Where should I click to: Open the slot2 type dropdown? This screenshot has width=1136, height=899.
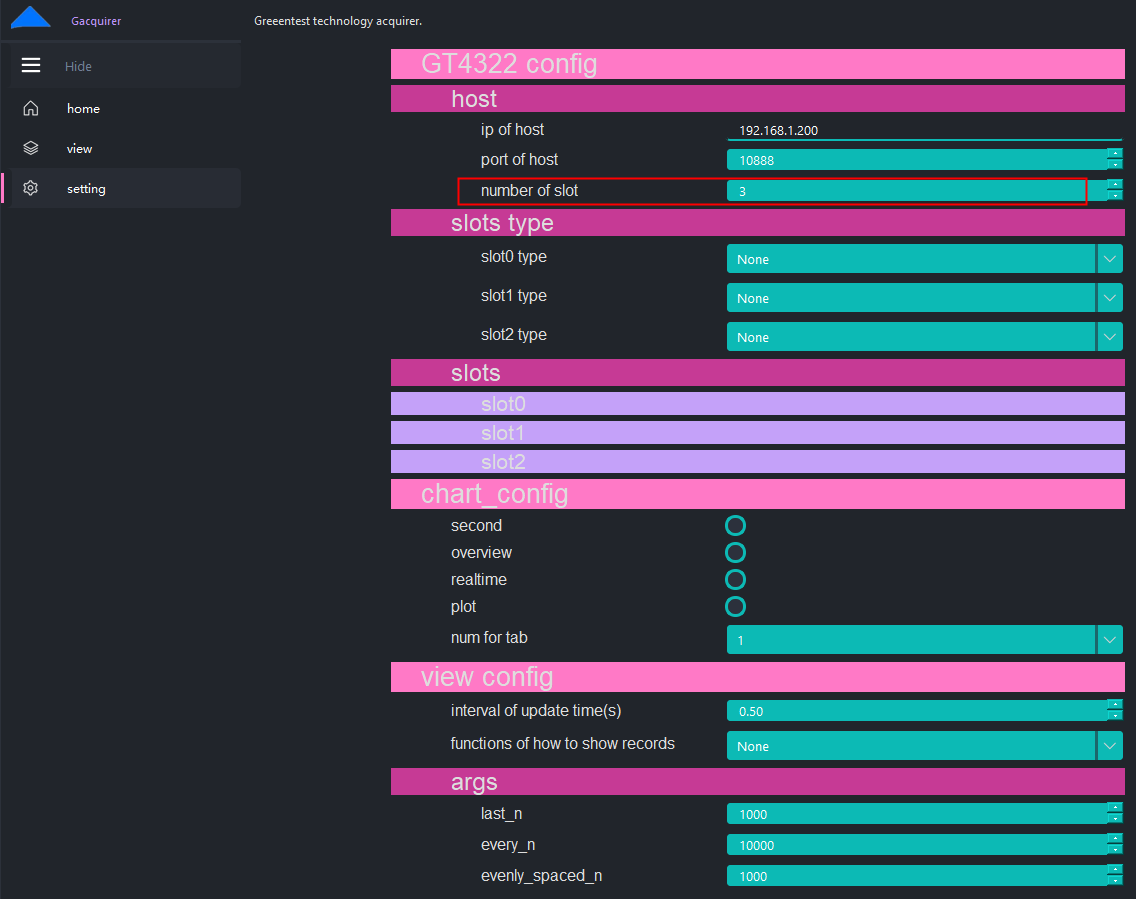pyautogui.click(x=924, y=337)
